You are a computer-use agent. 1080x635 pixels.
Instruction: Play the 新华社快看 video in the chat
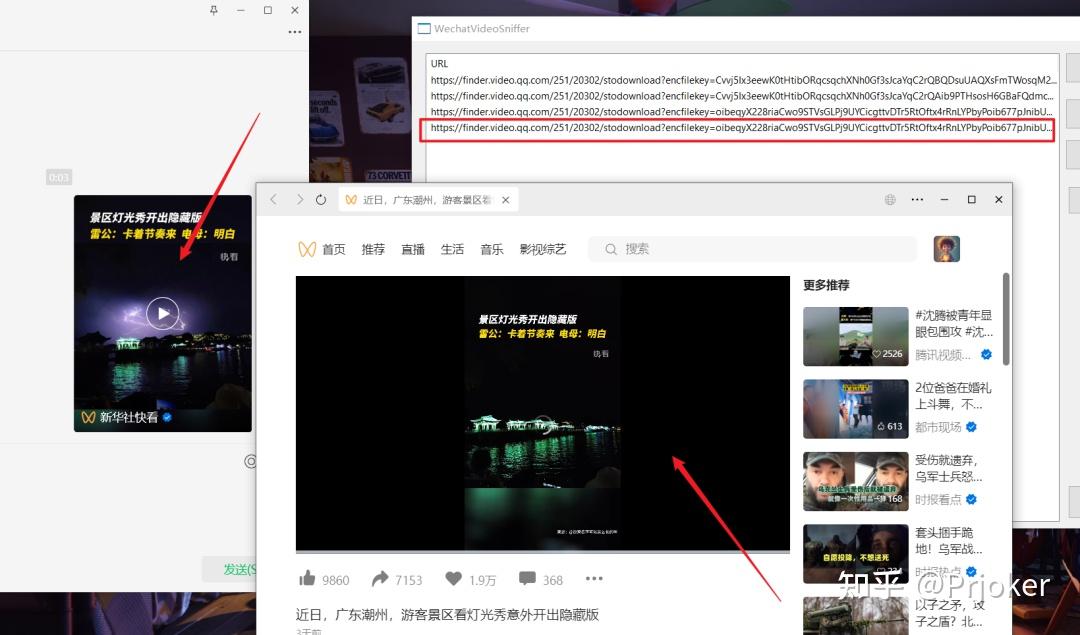click(163, 313)
